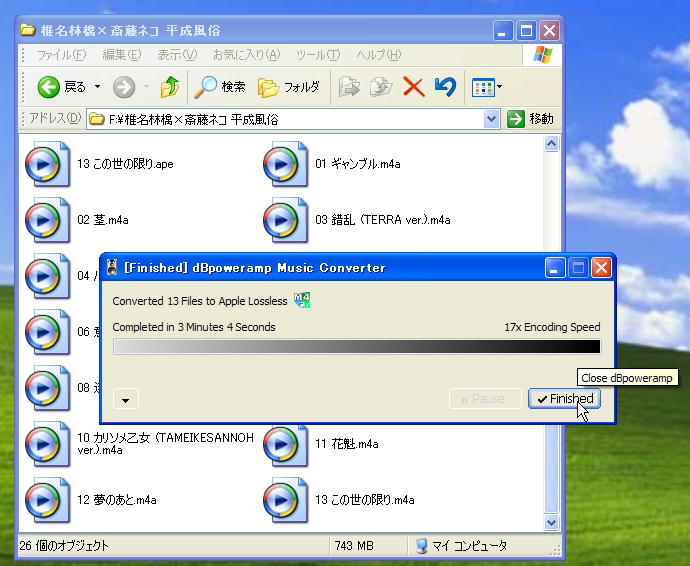Click the 12 夢のあと.m4a file name

coord(117,500)
